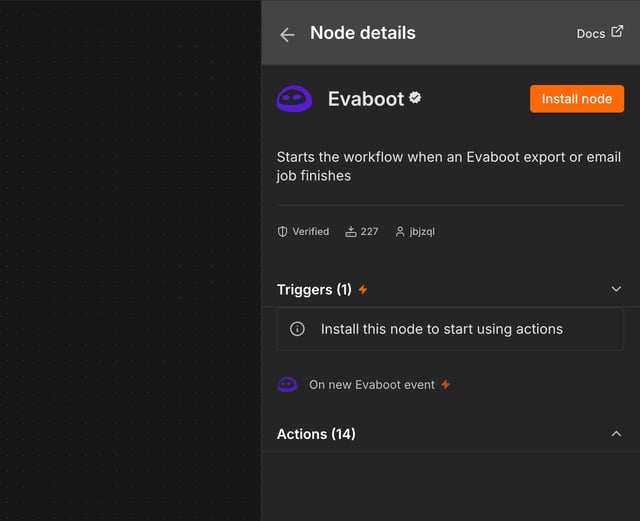Image resolution: width=640 pixels, height=521 pixels.
Task: Open the Docs external link
Action: click(x=599, y=33)
